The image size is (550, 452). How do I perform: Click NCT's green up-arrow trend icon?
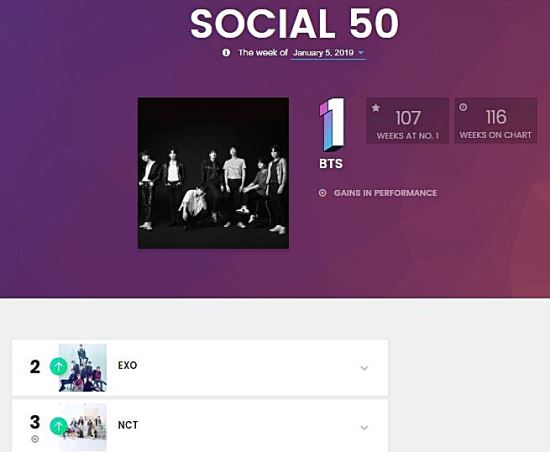59,426
